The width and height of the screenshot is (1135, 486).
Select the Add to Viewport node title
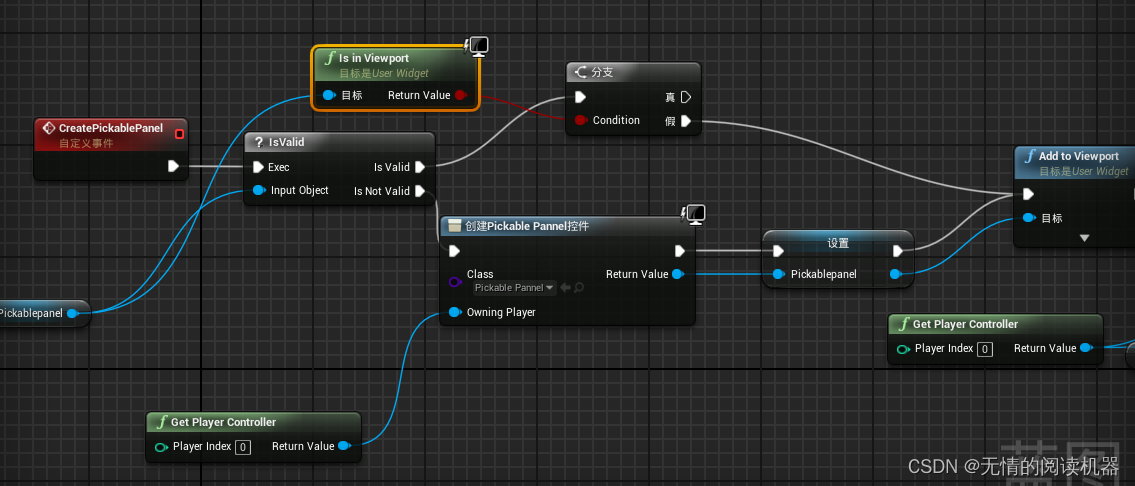click(1079, 156)
